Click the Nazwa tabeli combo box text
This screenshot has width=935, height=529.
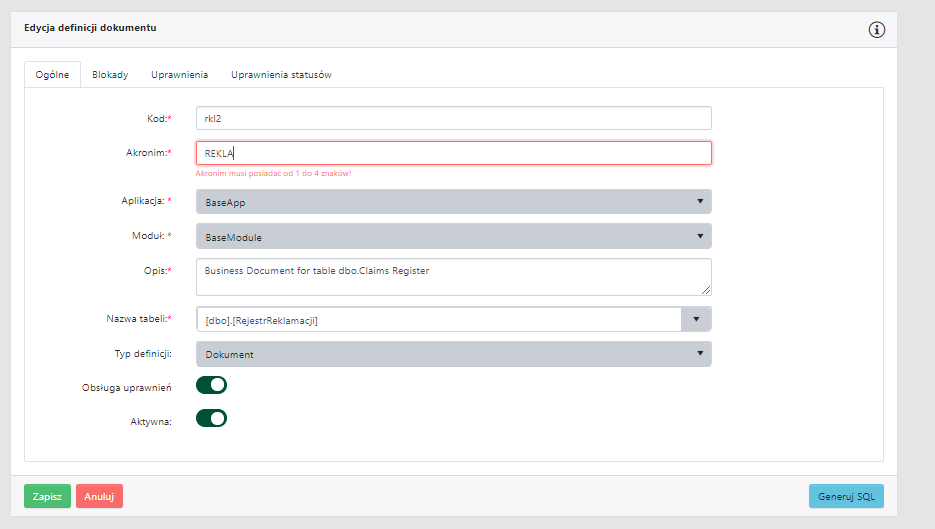click(x=438, y=319)
